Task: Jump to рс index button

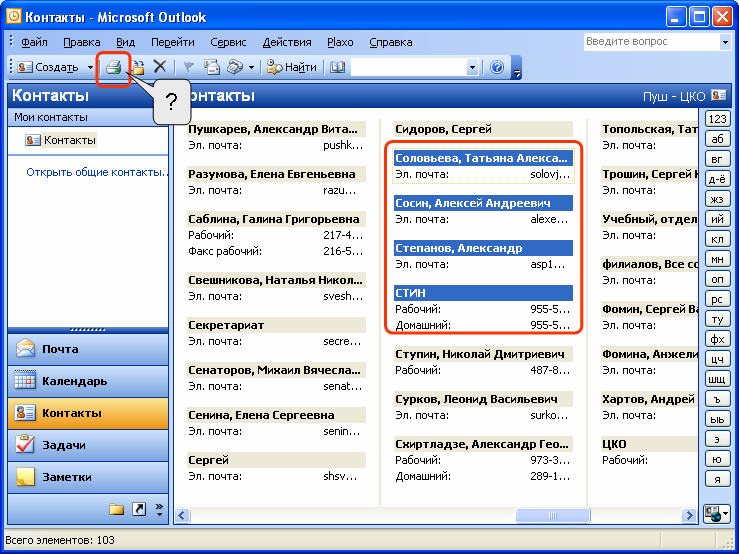Action: pyautogui.click(x=717, y=299)
